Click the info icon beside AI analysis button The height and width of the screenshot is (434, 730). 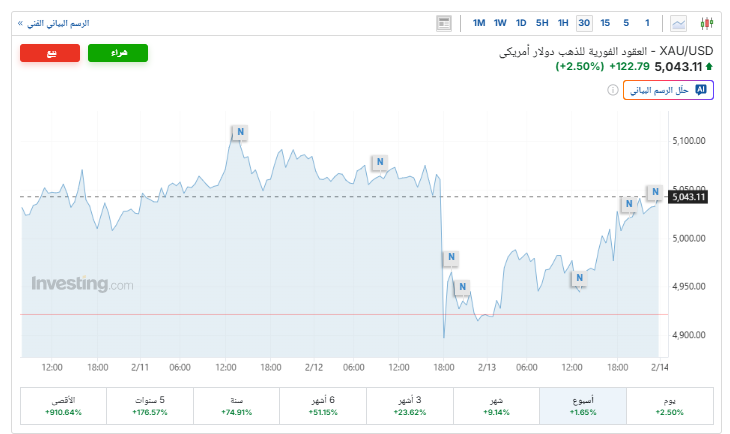coord(612,90)
